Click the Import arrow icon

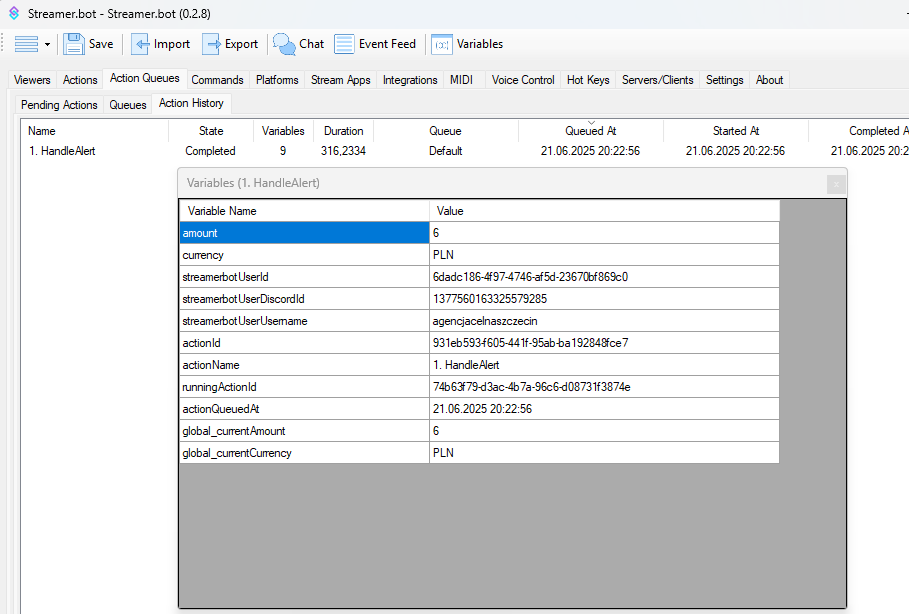point(140,44)
